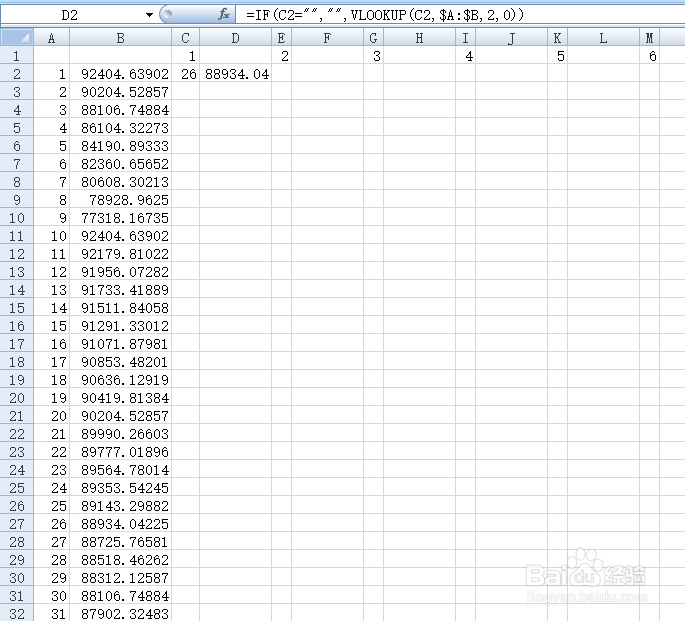Screen dimensions: 685x621
Task: Click cell with 77318.16735
Action: tap(121, 218)
